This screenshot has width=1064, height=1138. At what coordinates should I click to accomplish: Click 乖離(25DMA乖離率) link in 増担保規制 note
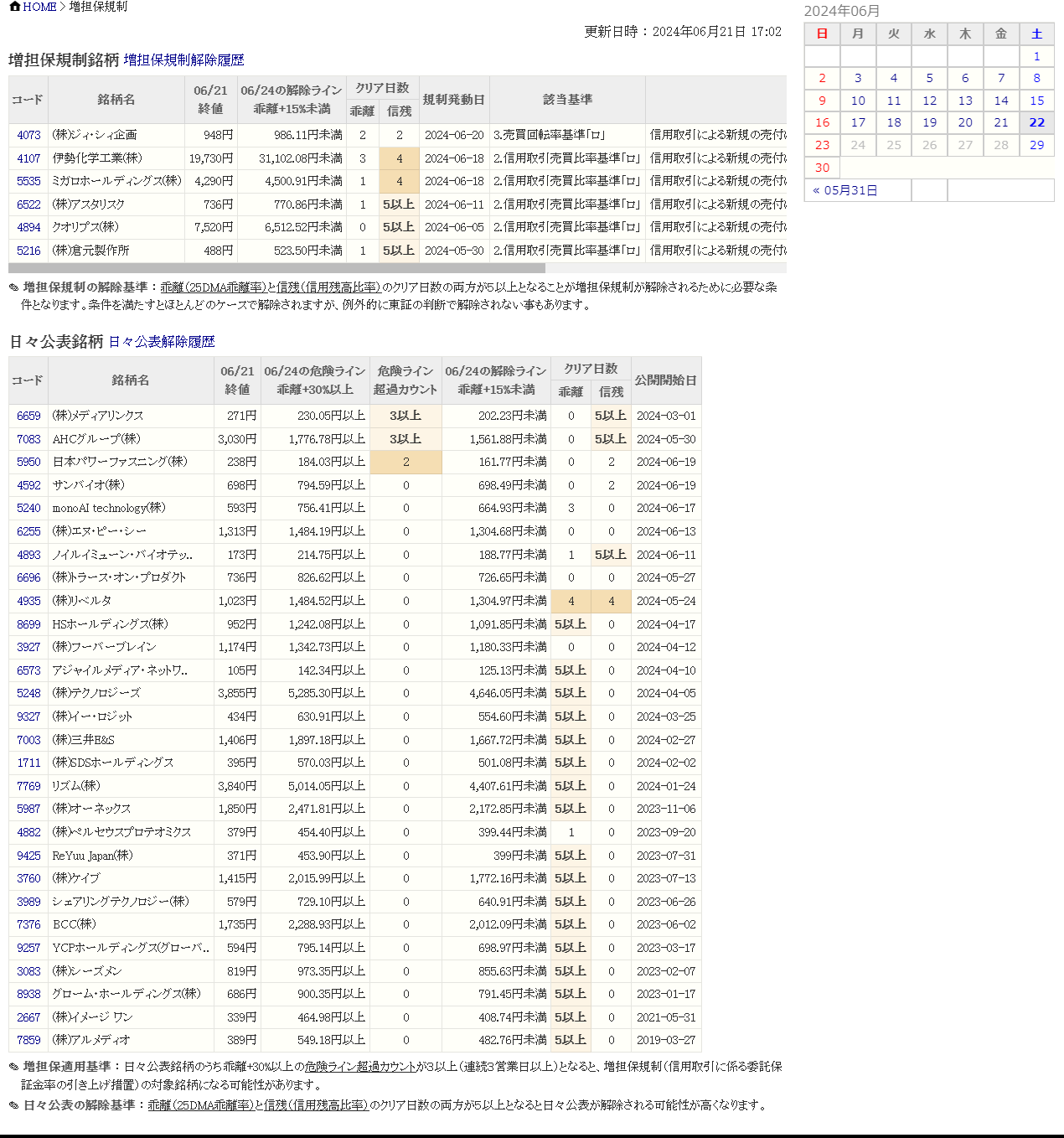click(x=213, y=287)
